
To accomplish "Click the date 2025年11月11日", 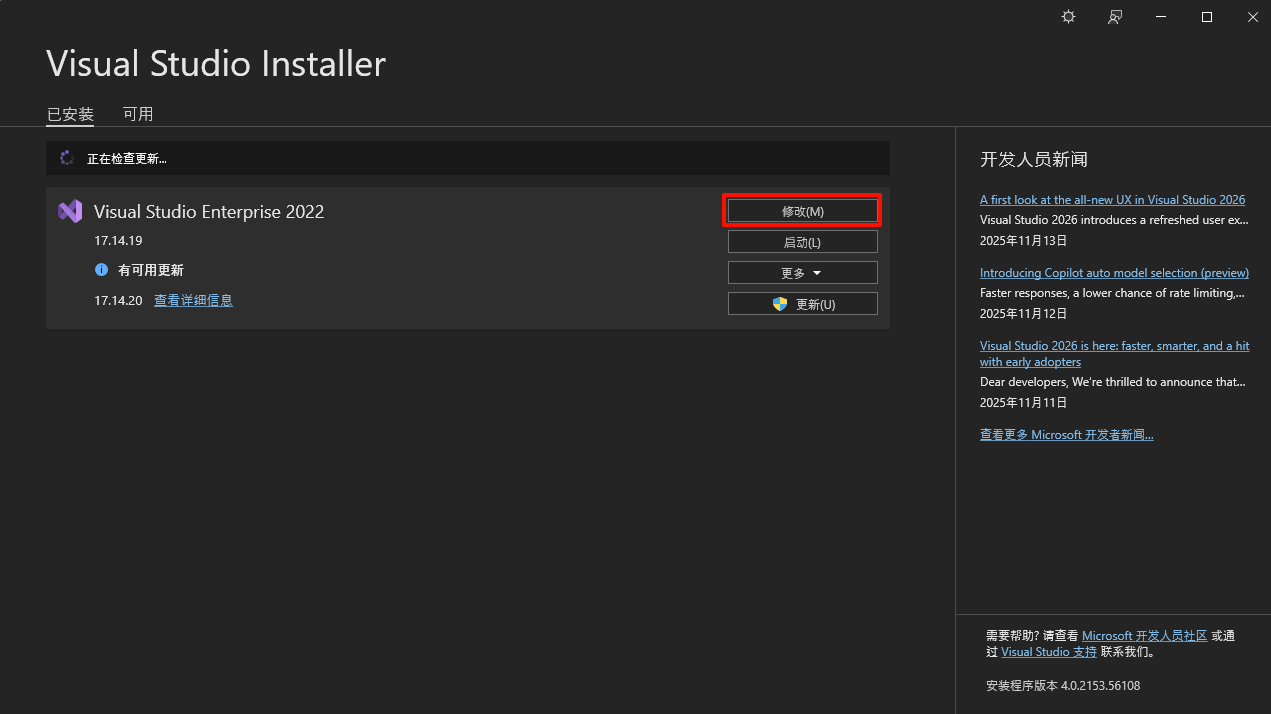I will pos(1023,402).
